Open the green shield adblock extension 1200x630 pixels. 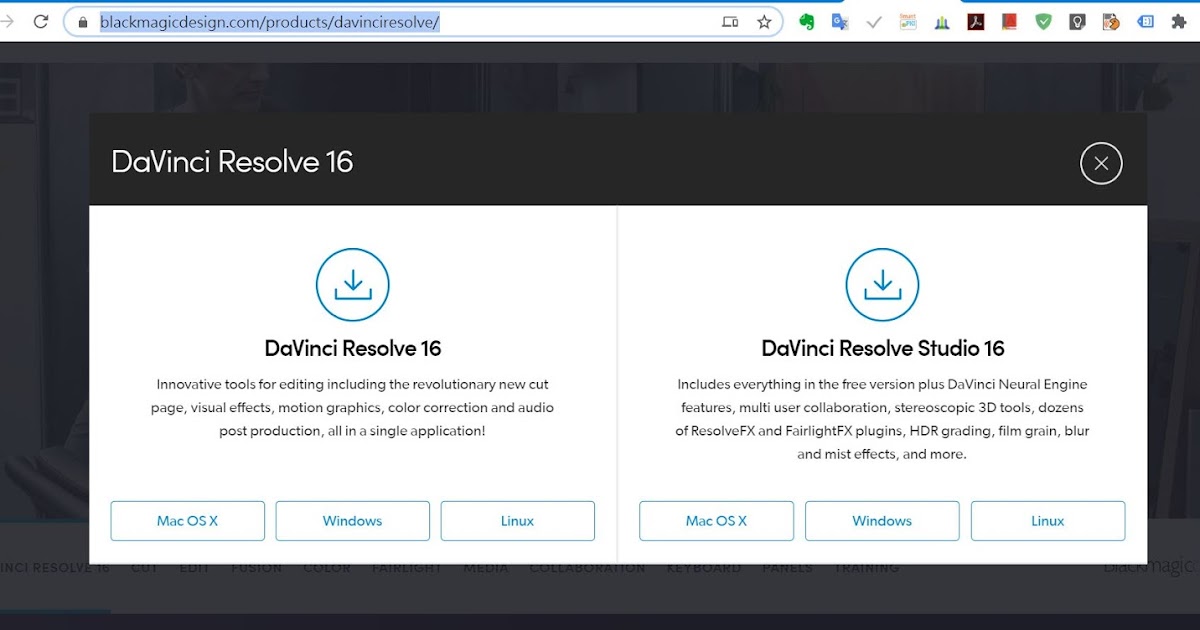(x=1044, y=21)
